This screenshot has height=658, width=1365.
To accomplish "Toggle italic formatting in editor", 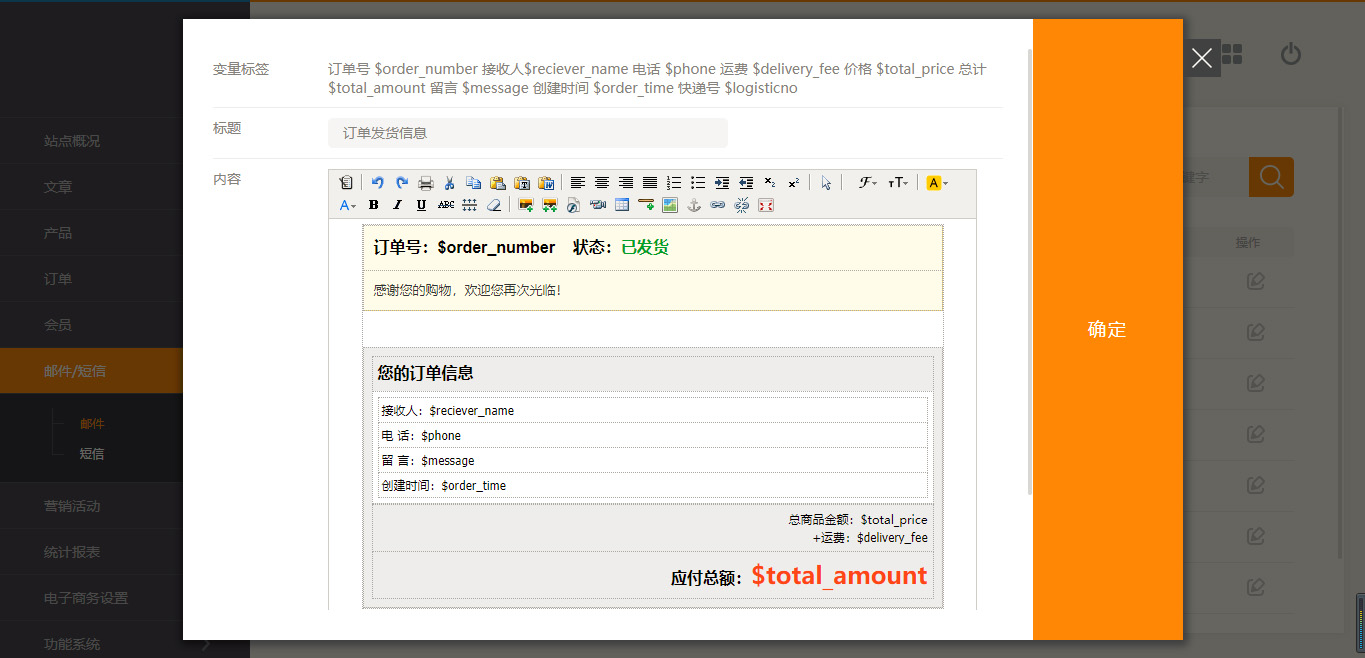I will (397, 205).
